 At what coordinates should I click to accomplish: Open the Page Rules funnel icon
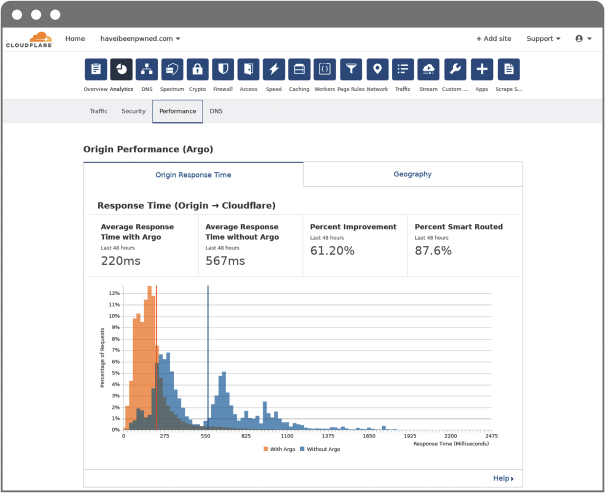[x=351, y=69]
